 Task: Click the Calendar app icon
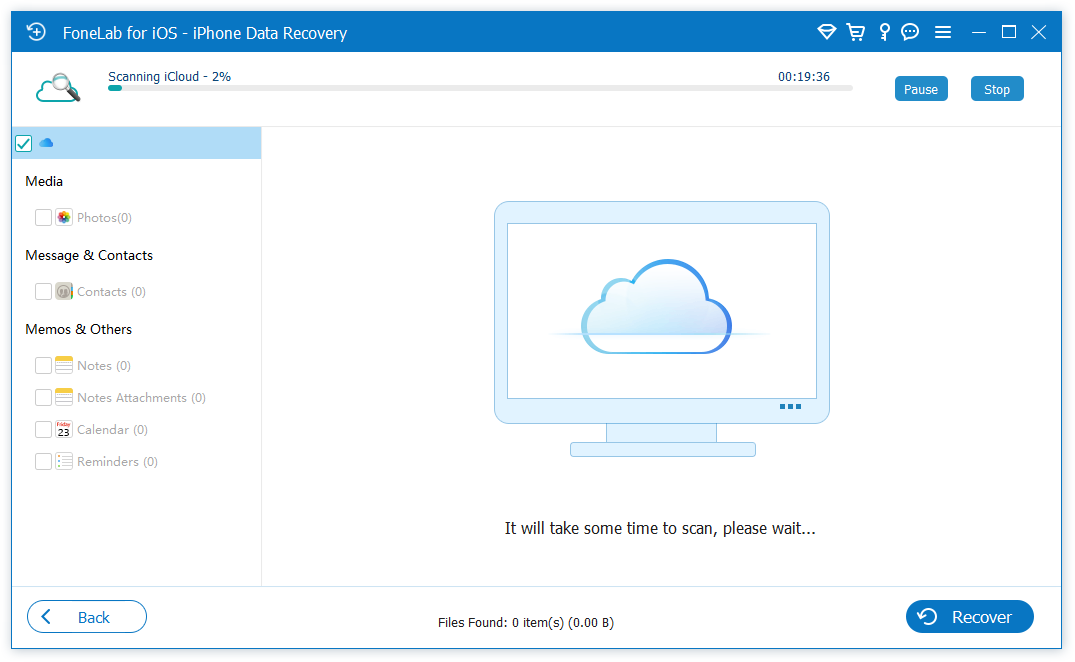click(x=64, y=430)
